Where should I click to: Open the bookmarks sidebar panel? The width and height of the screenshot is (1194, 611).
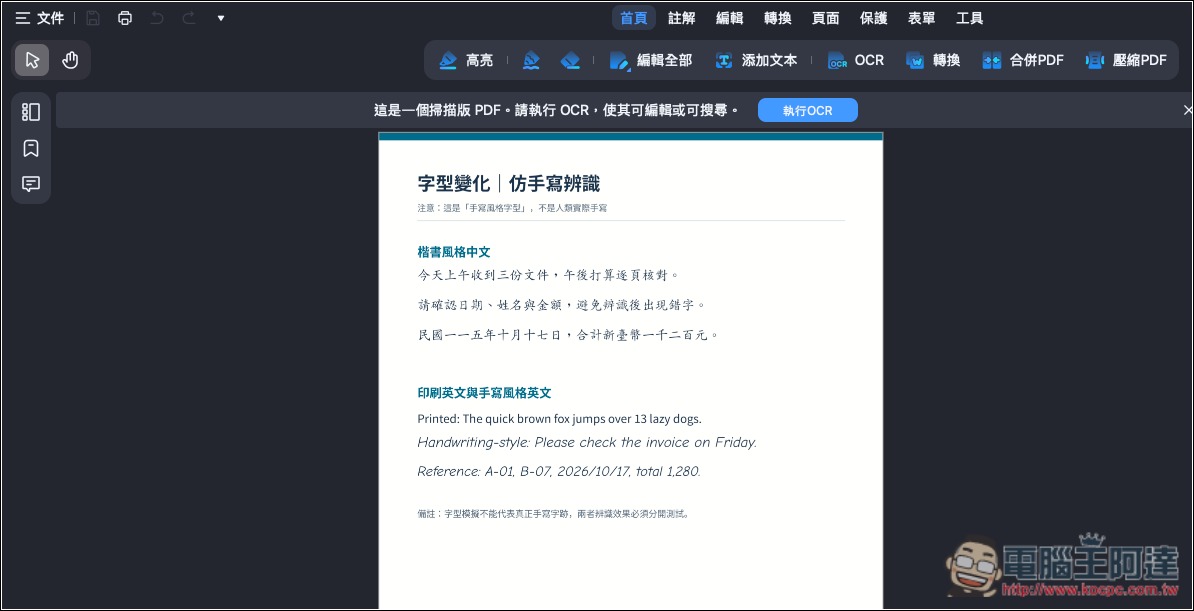pyautogui.click(x=31, y=148)
